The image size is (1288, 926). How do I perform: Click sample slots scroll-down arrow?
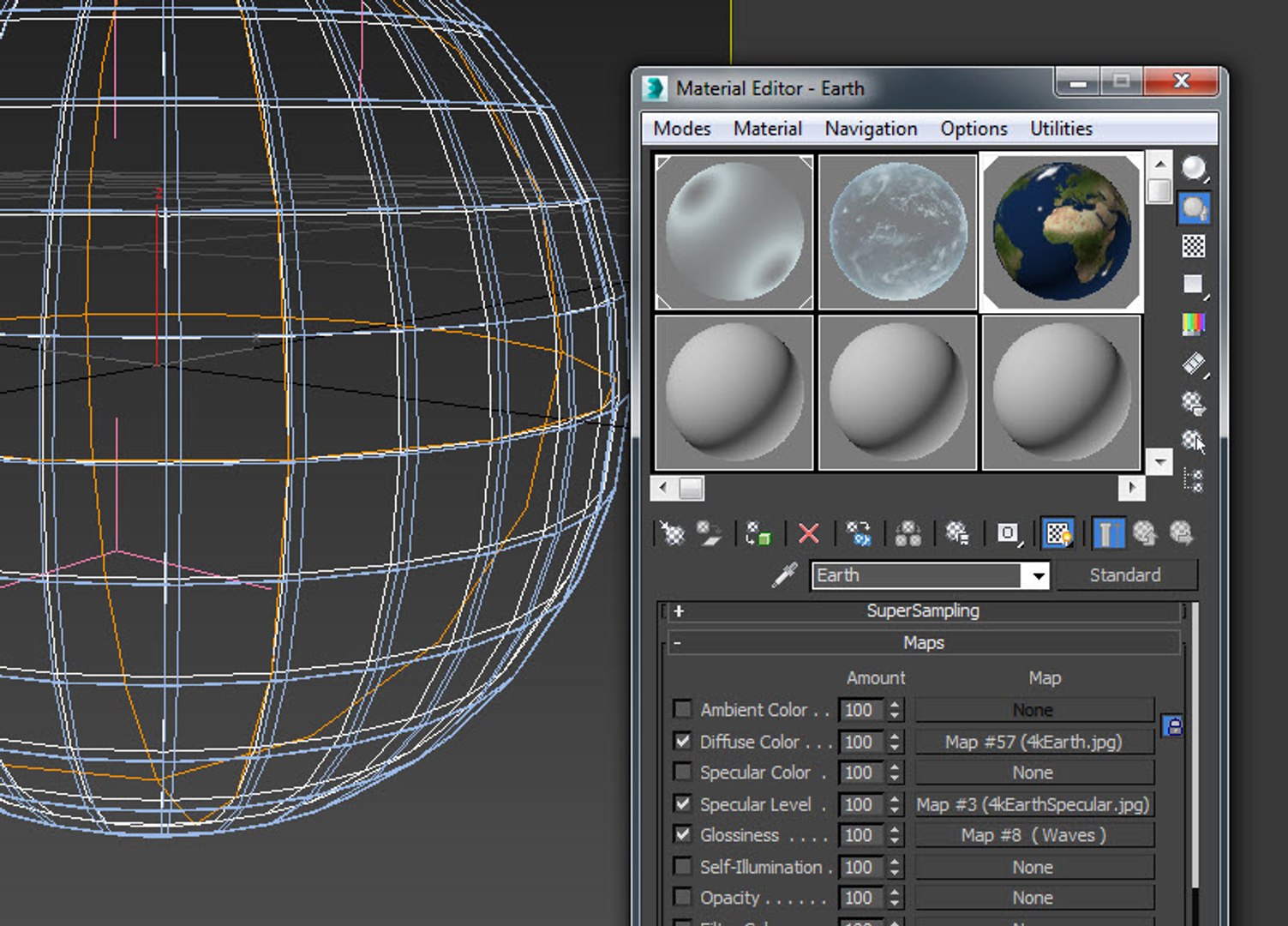tap(1159, 461)
